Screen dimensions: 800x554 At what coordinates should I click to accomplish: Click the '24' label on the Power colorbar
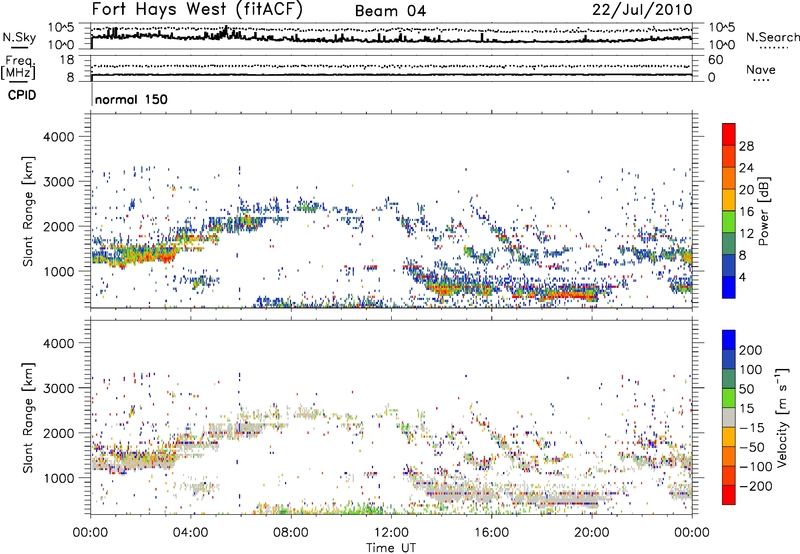click(746, 168)
